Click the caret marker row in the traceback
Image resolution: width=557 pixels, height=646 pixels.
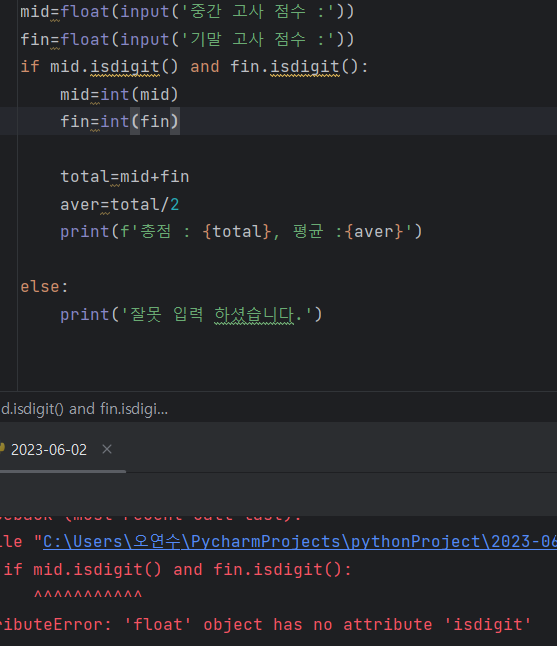(88, 595)
